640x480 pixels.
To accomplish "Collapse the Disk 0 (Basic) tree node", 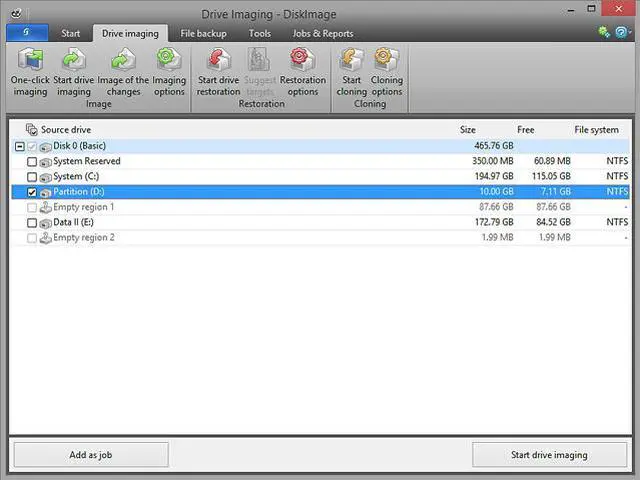I will (19, 146).
